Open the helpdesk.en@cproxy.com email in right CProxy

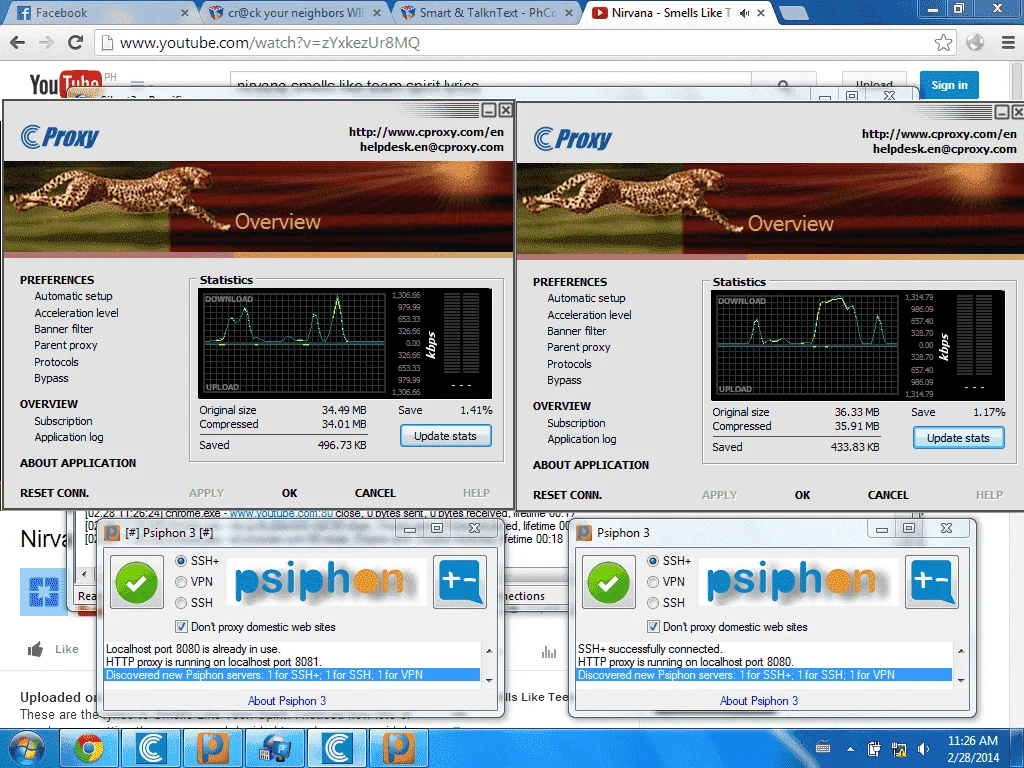[x=944, y=149]
